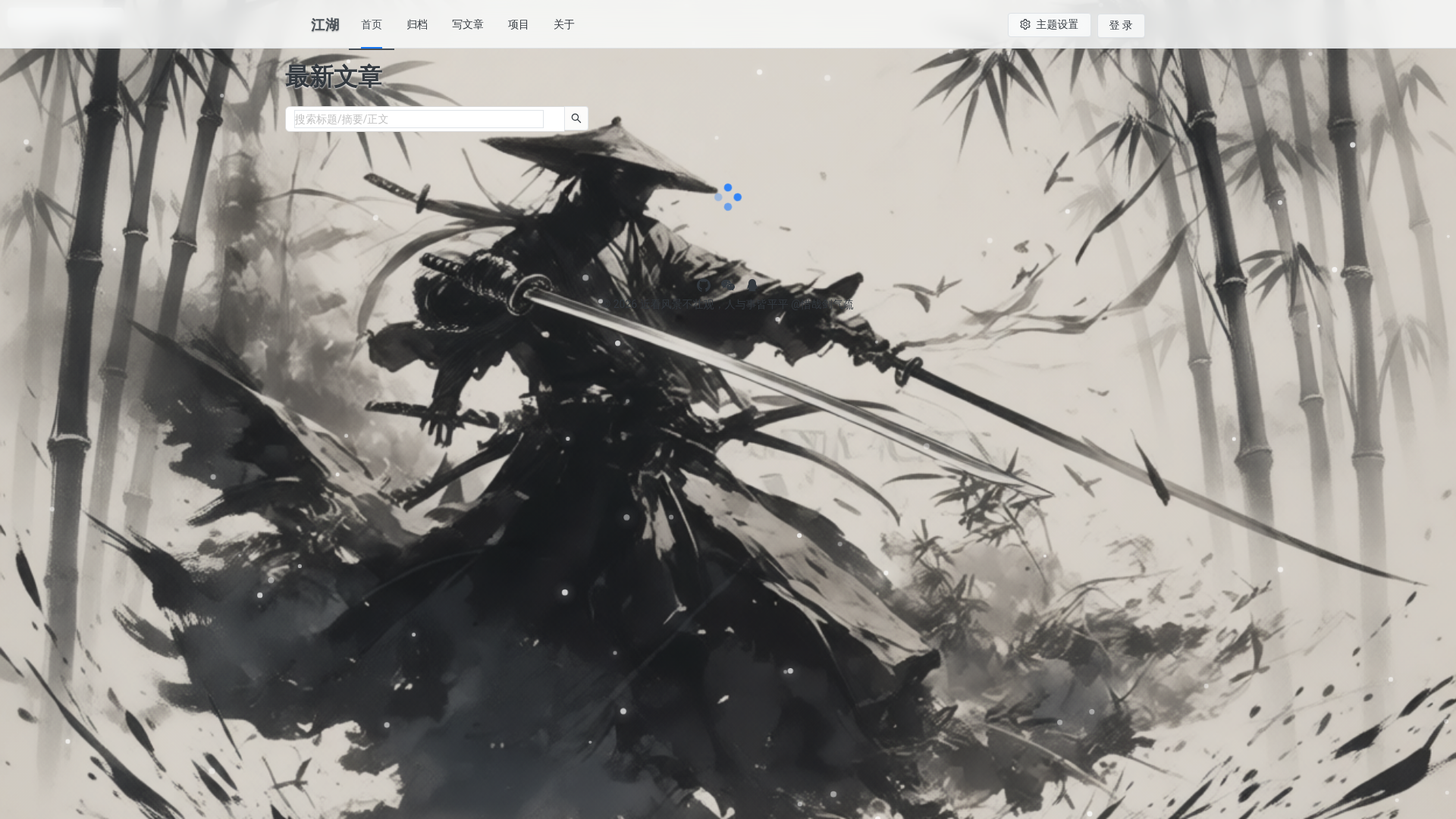Click the blurred badge in top-left corner
This screenshot has height=819, width=1456.
(66, 17)
